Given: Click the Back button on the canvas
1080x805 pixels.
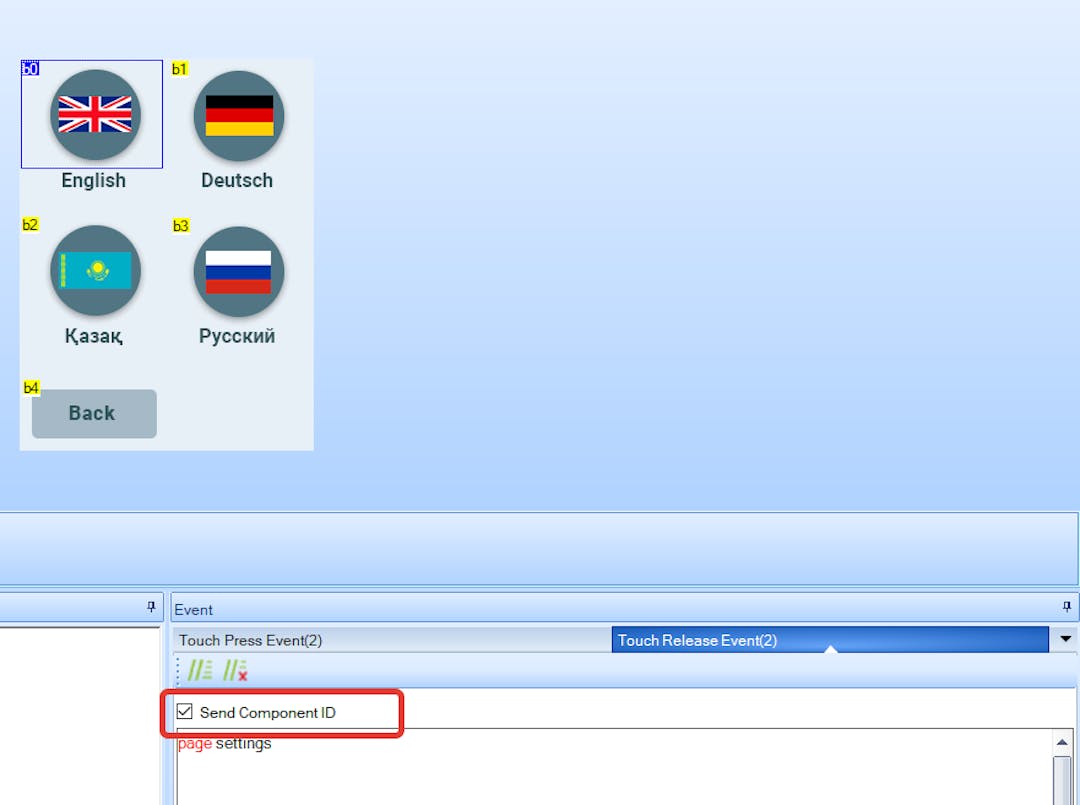Looking at the screenshot, I should 94,413.
